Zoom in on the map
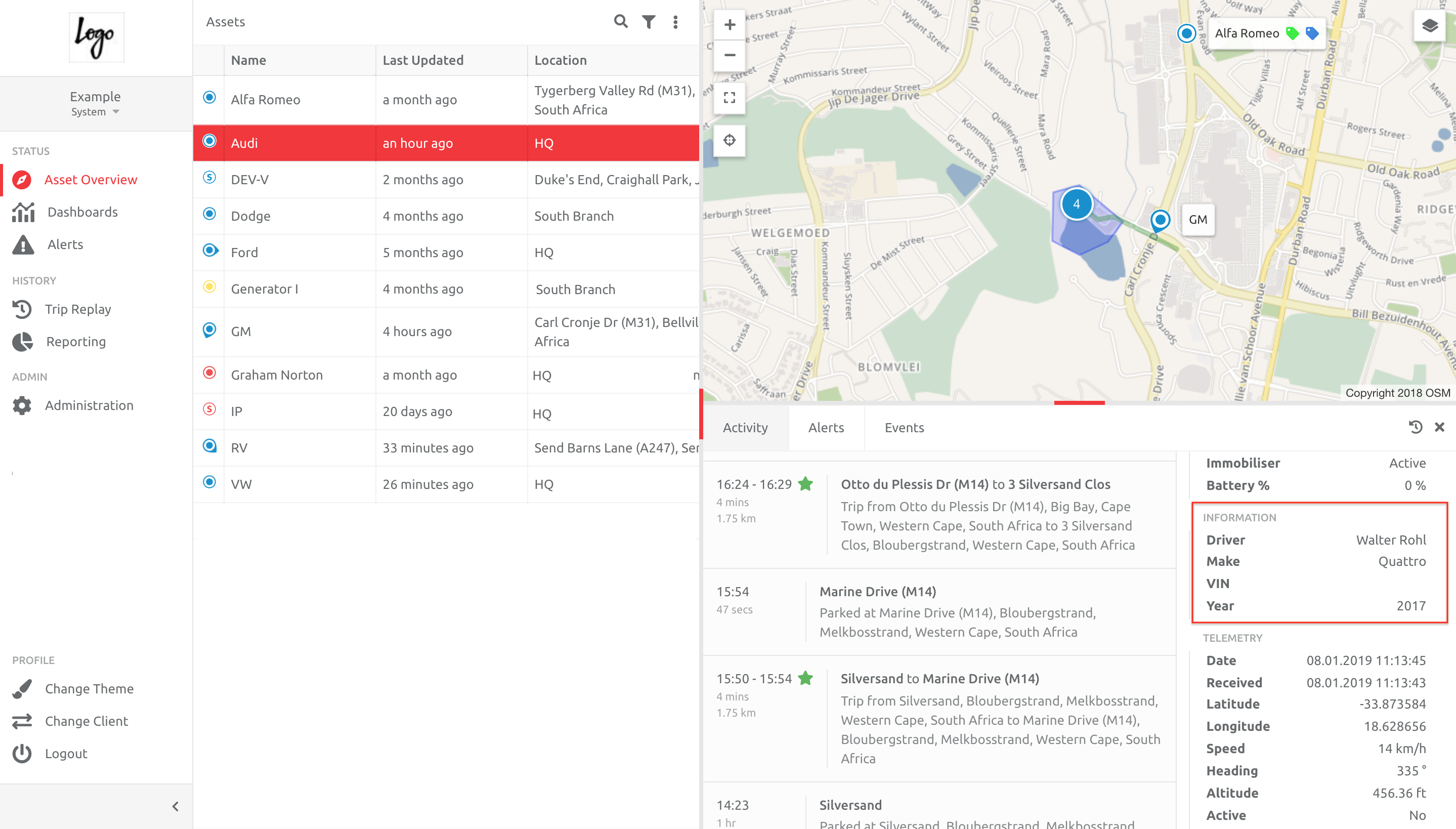 point(729,24)
